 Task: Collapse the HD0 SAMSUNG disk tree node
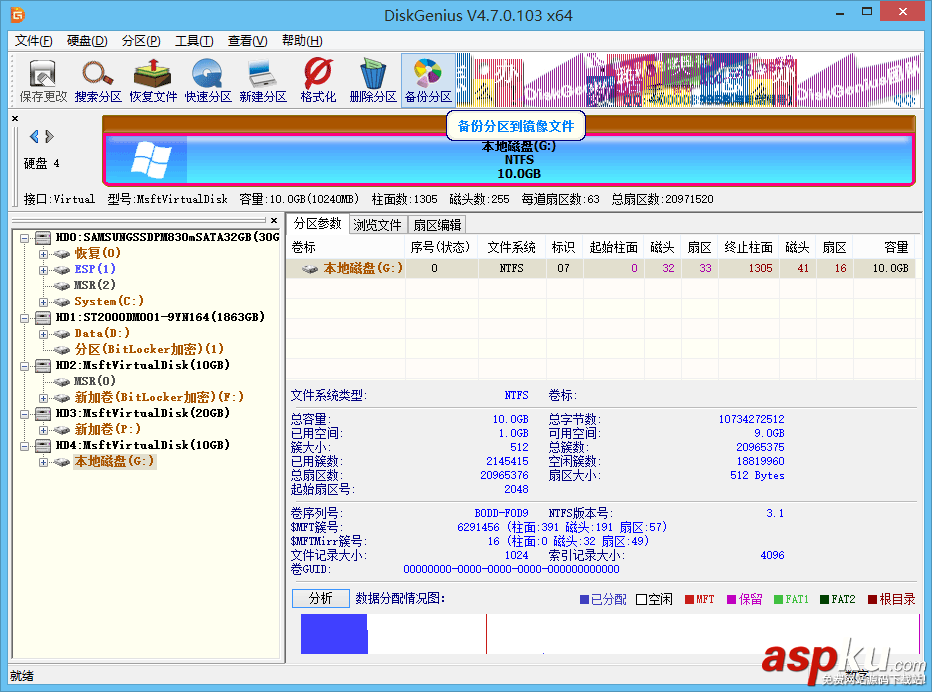pos(24,239)
